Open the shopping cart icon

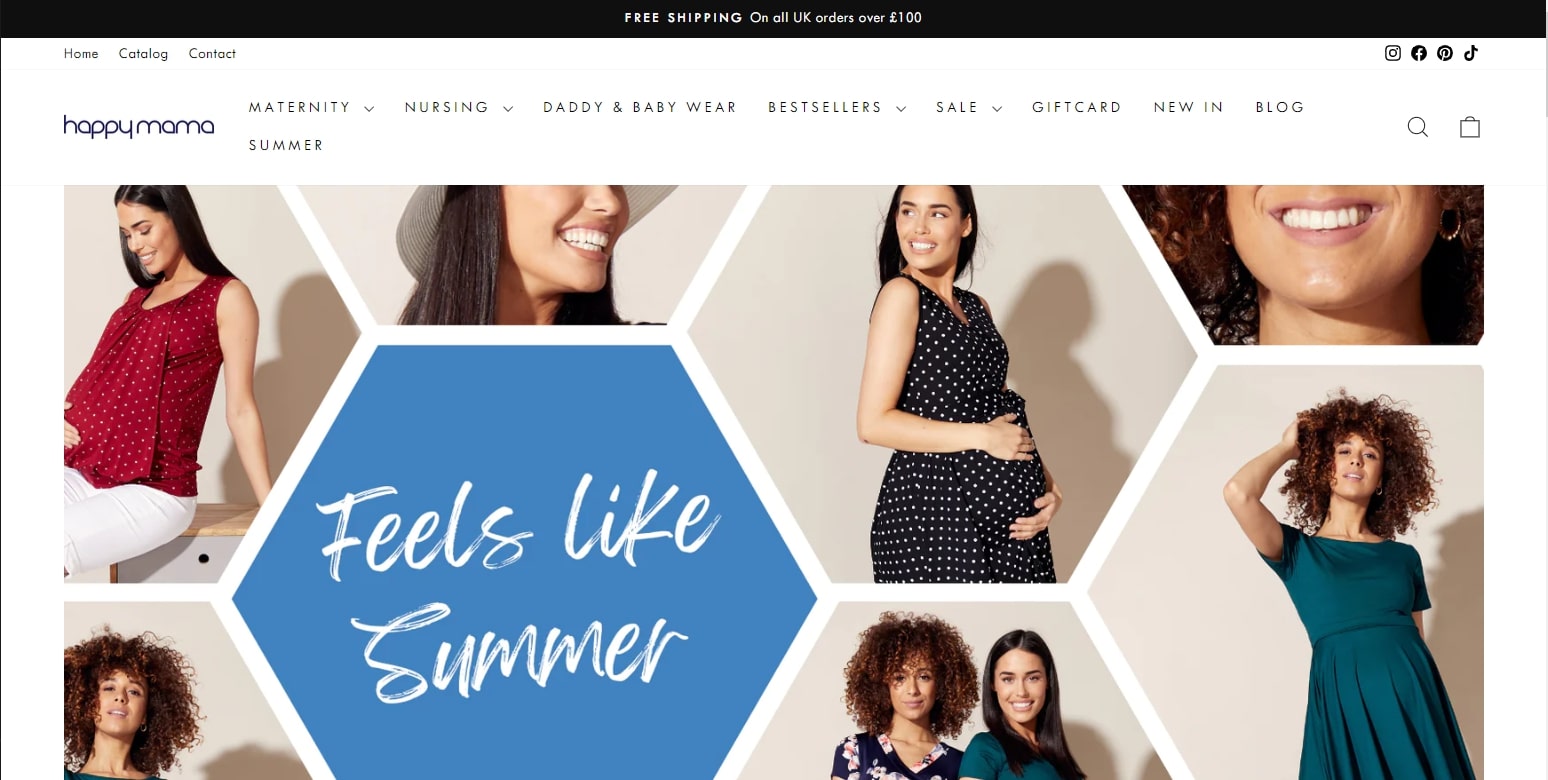pyautogui.click(x=1470, y=127)
